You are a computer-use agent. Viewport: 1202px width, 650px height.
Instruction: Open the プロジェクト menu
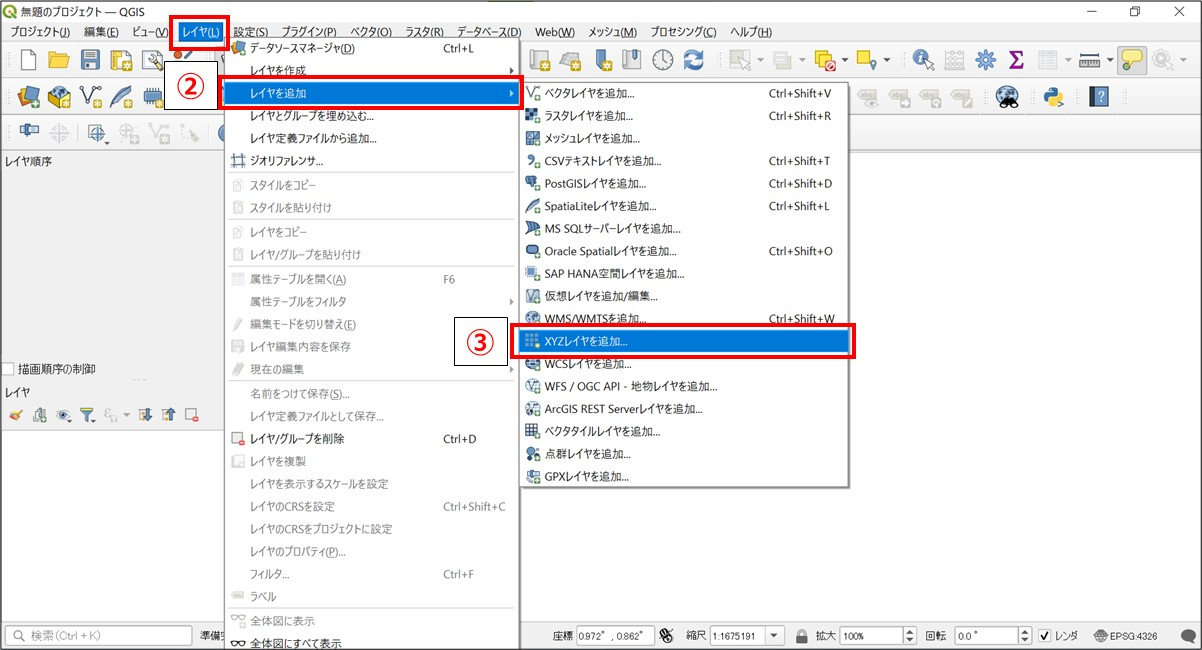[x=40, y=32]
